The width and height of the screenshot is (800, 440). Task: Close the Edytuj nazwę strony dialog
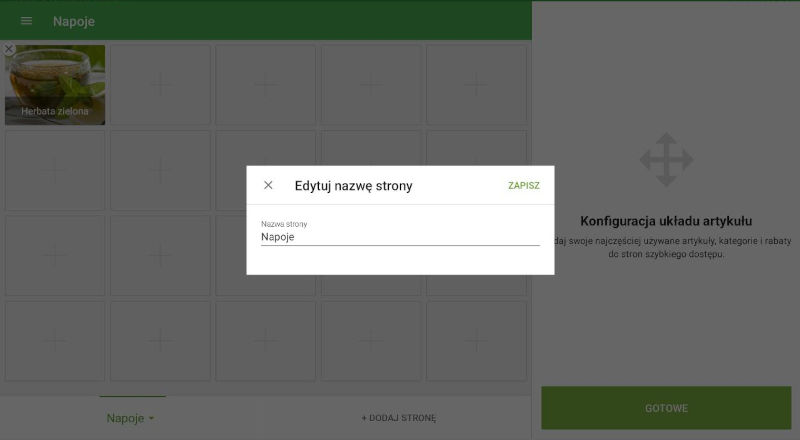(x=268, y=185)
